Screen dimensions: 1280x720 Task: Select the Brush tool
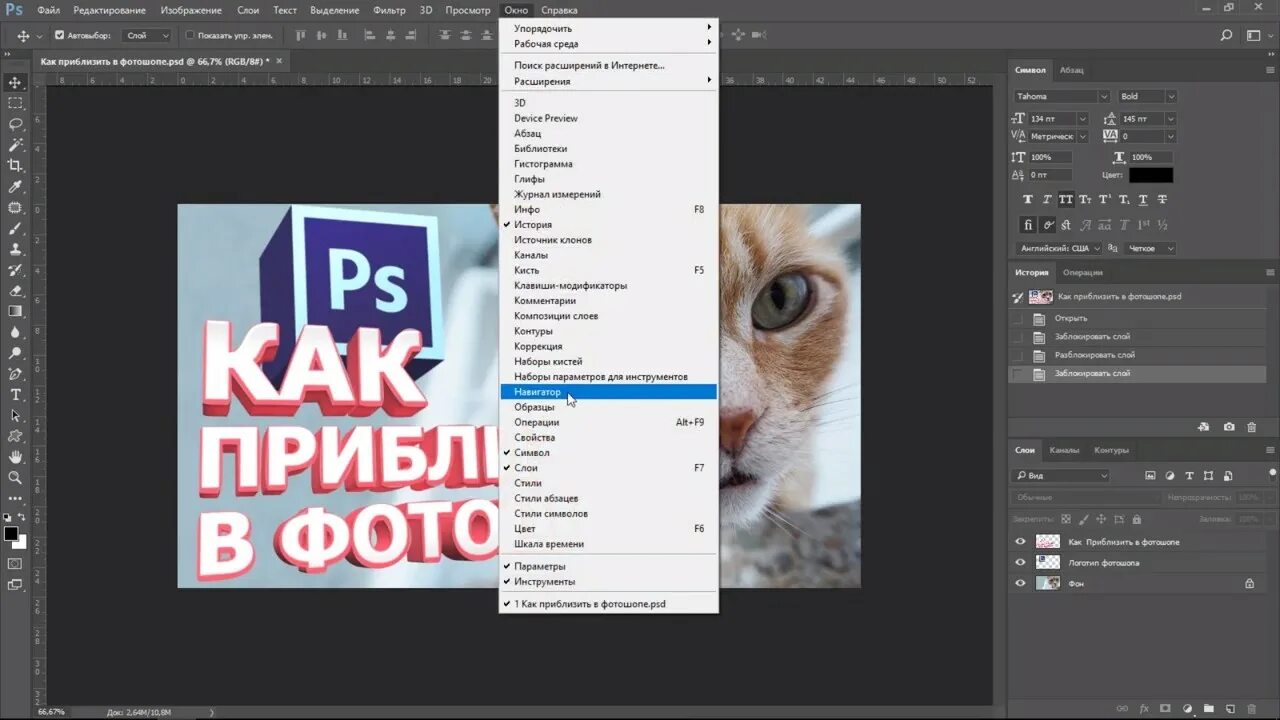click(15, 228)
